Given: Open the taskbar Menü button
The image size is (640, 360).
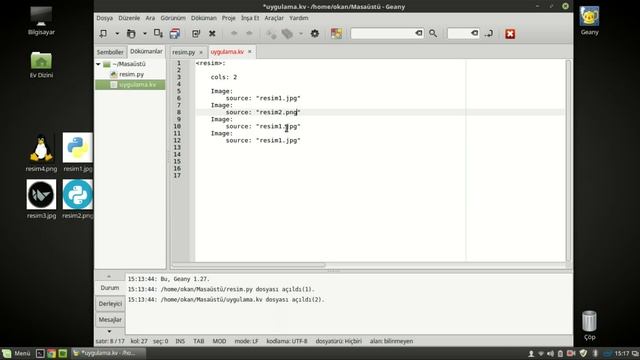Looking at the screenshot, I should pos(16,353).
